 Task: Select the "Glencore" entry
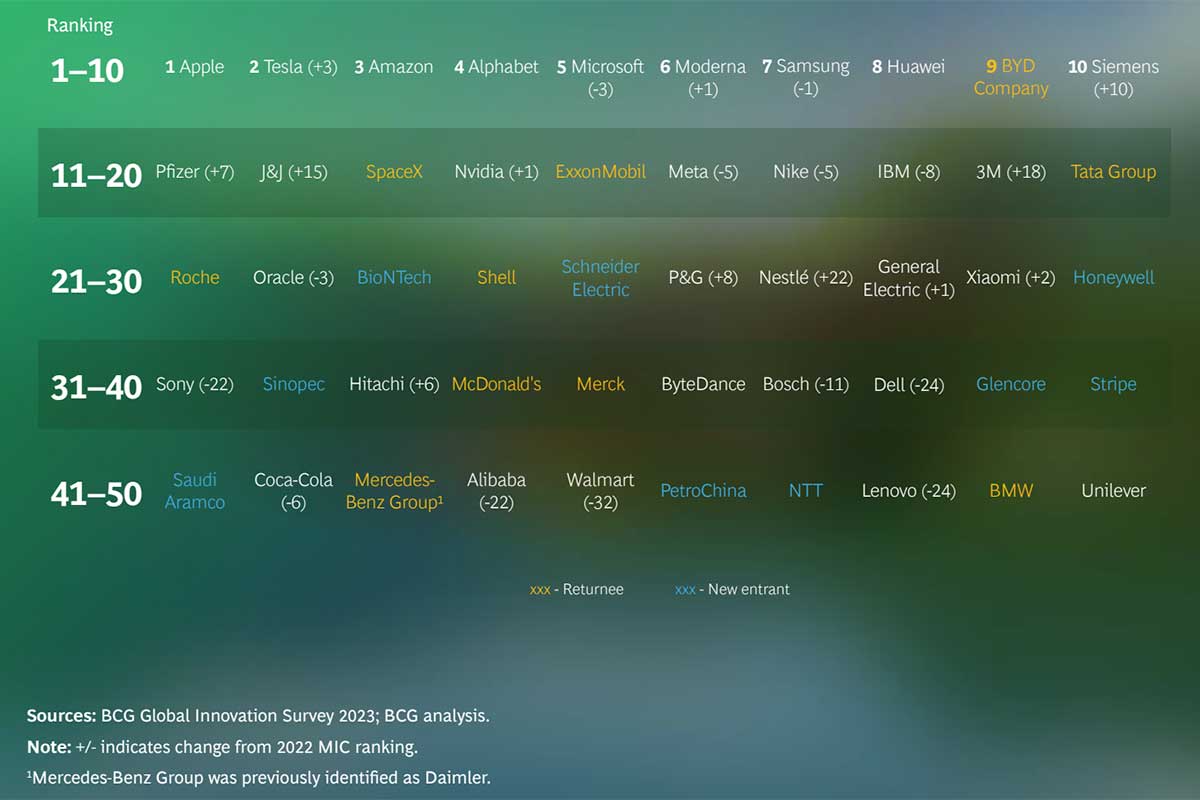[x=1011, y=384]
